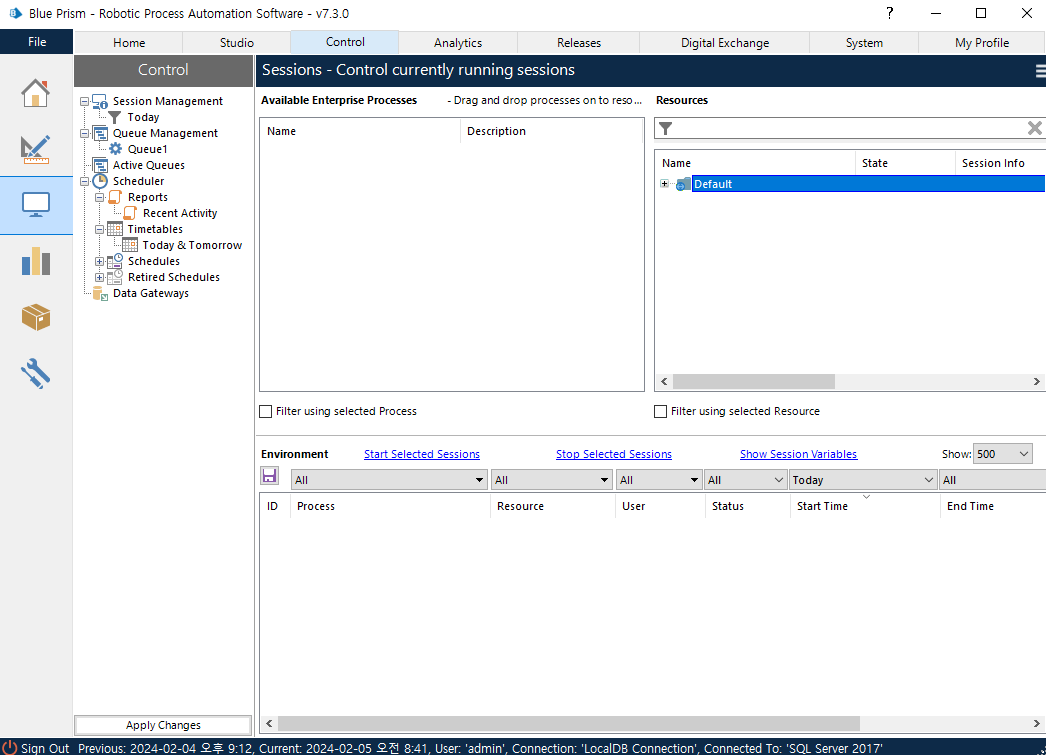
Task: Click Start Selected Sessions link
Action: 422,454
